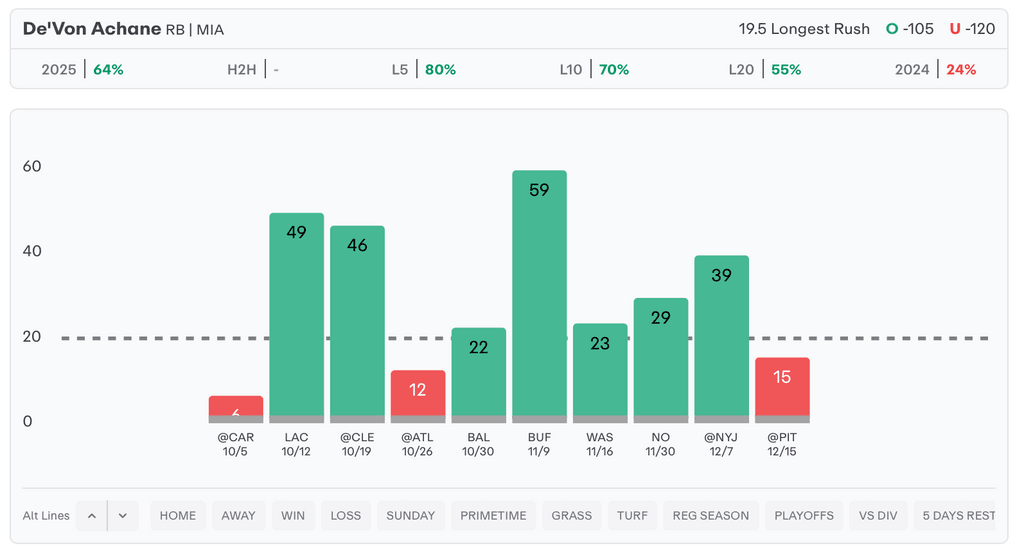Toggle the REG SEASON filter

coord(711,516)
